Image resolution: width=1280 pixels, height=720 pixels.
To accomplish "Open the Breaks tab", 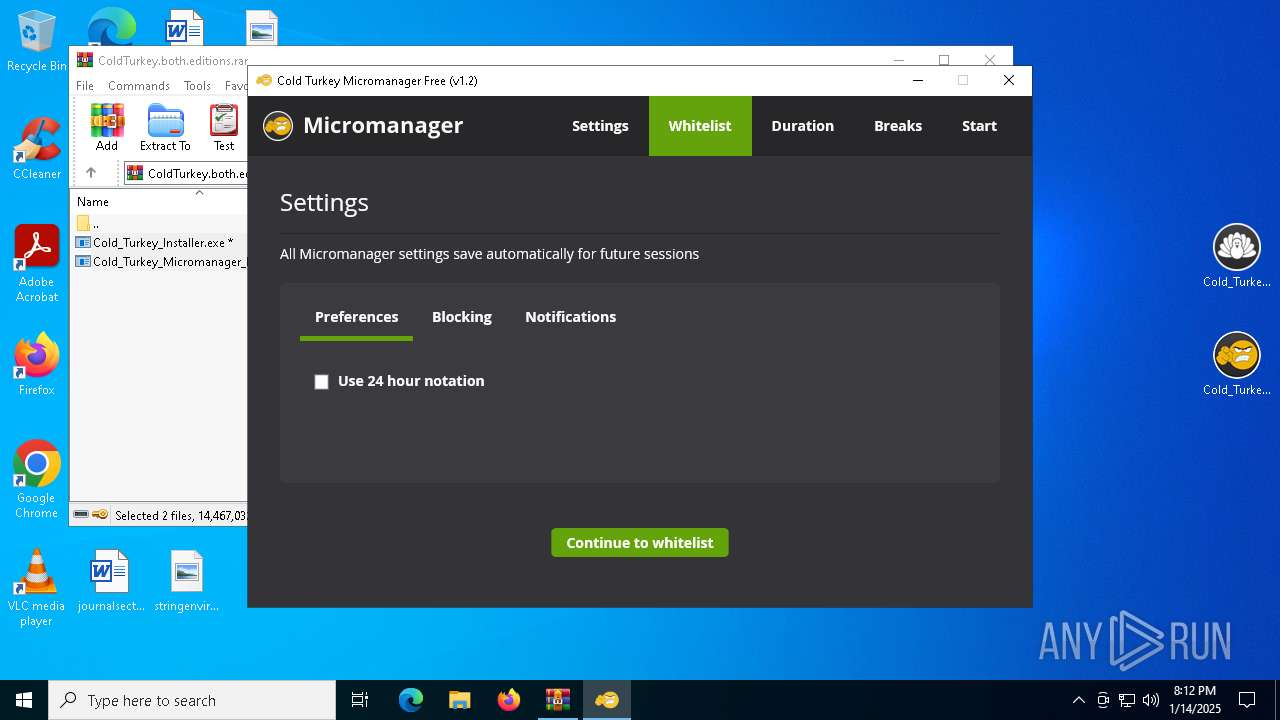I will [x=898, y=126].
